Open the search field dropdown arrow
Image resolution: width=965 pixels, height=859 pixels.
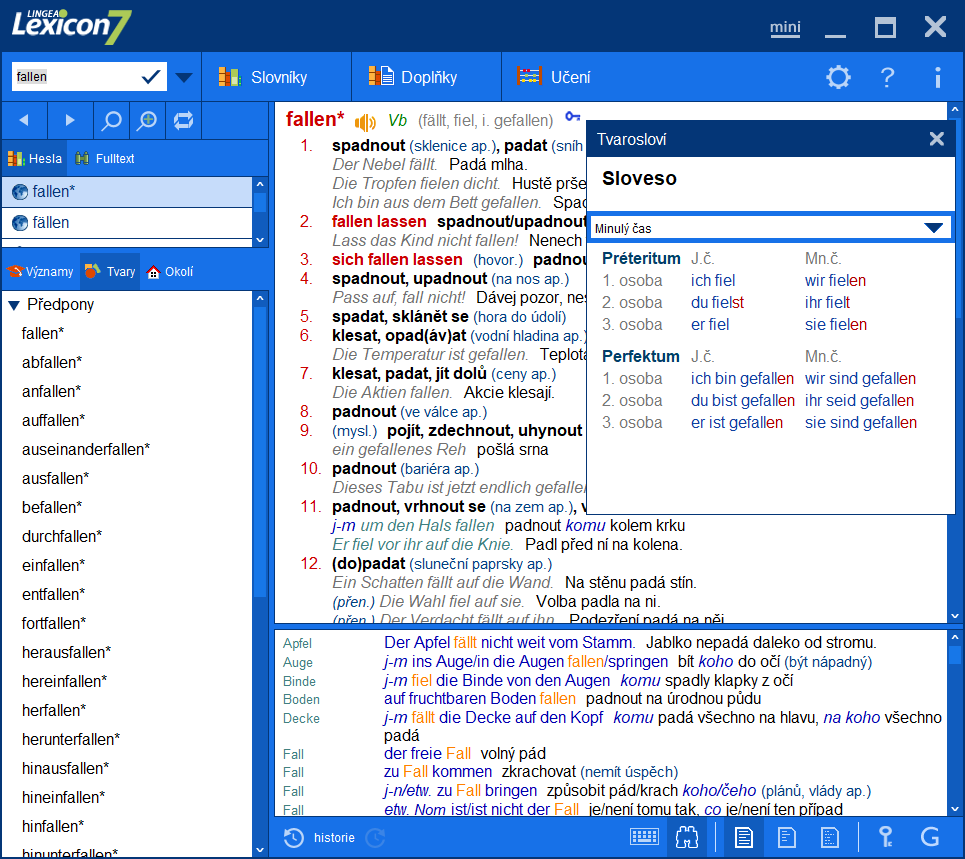[x=184, y=76]
